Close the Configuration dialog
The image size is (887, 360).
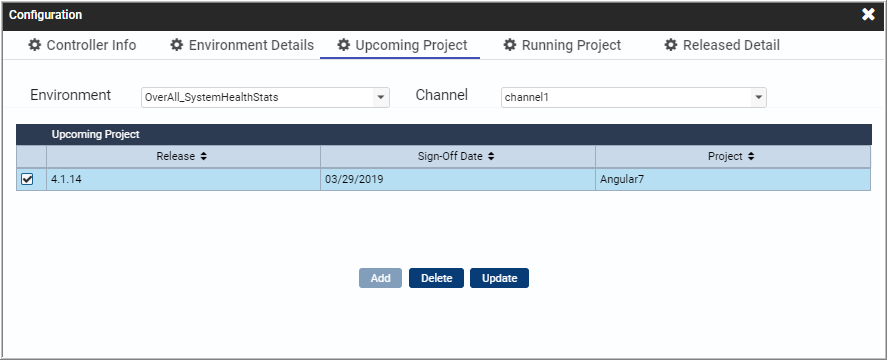[x=868, y=15]
